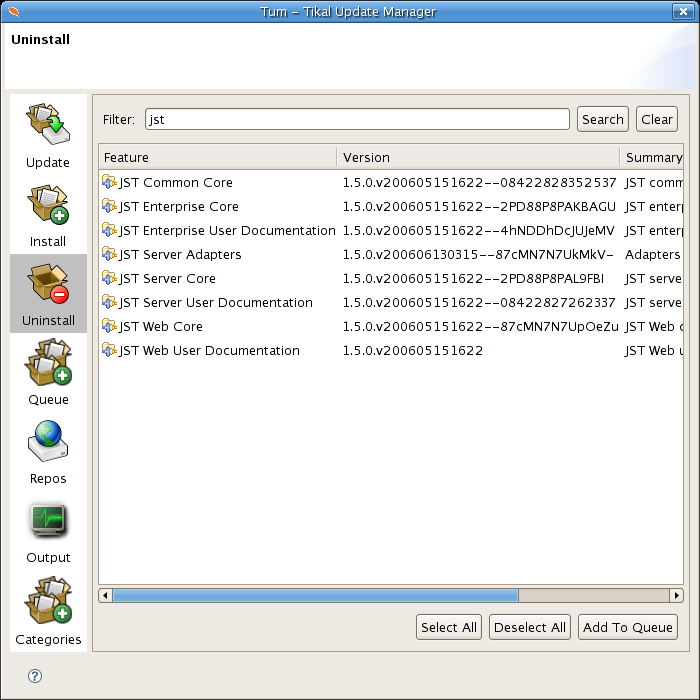Screen dimensions: 700x700
Task: Clear the filter with Clear button
Action: click(x=657, y=119)
